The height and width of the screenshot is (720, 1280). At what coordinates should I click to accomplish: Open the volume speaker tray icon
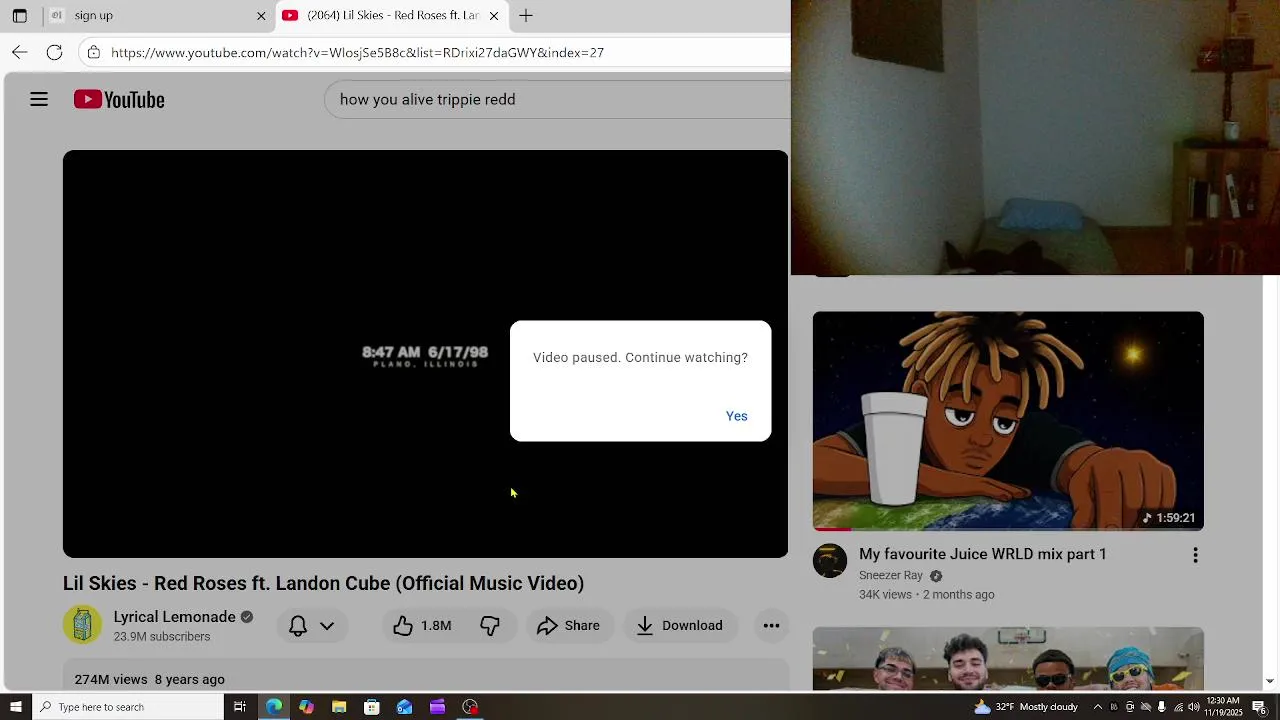1194,707
